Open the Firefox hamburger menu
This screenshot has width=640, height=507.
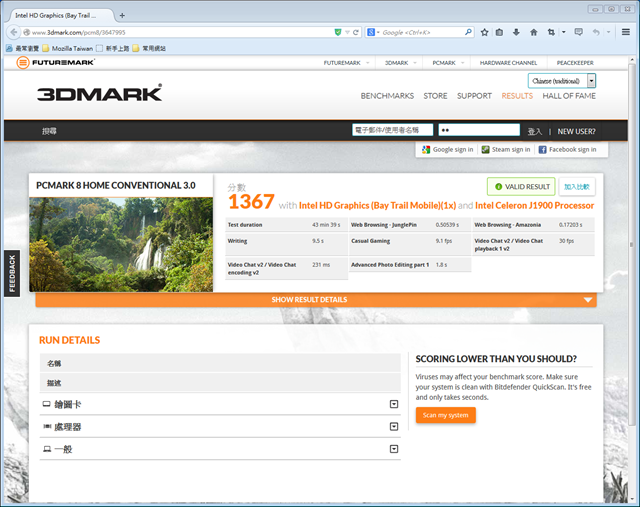[x=626, y=32]
